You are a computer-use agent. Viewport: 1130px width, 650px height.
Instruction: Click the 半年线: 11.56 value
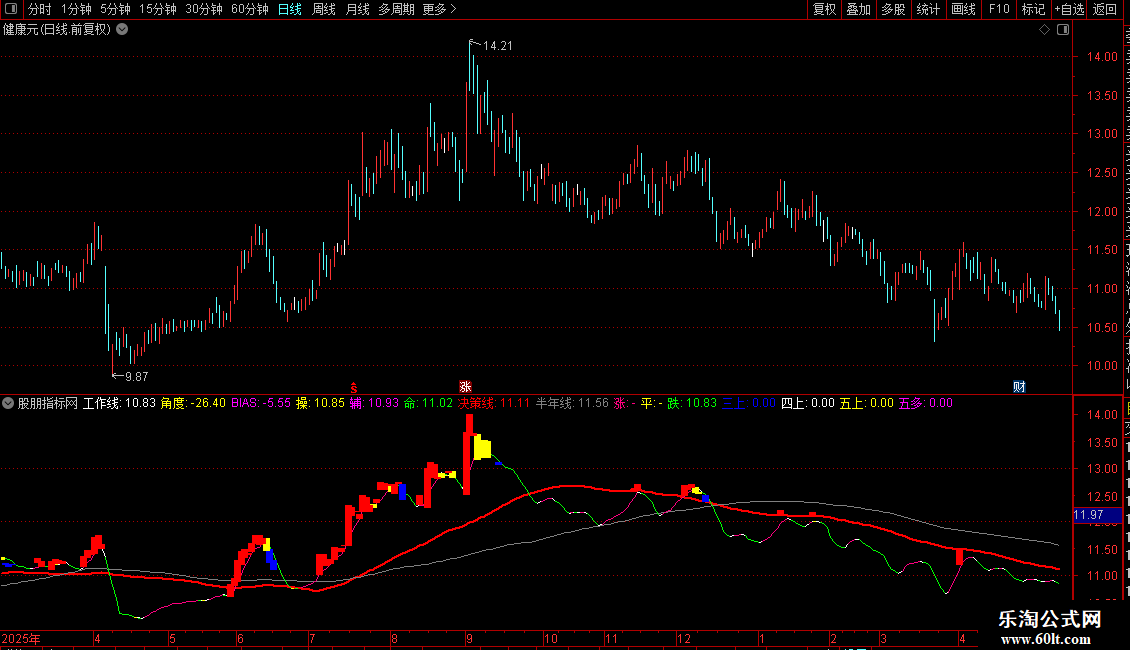[572, 403]
